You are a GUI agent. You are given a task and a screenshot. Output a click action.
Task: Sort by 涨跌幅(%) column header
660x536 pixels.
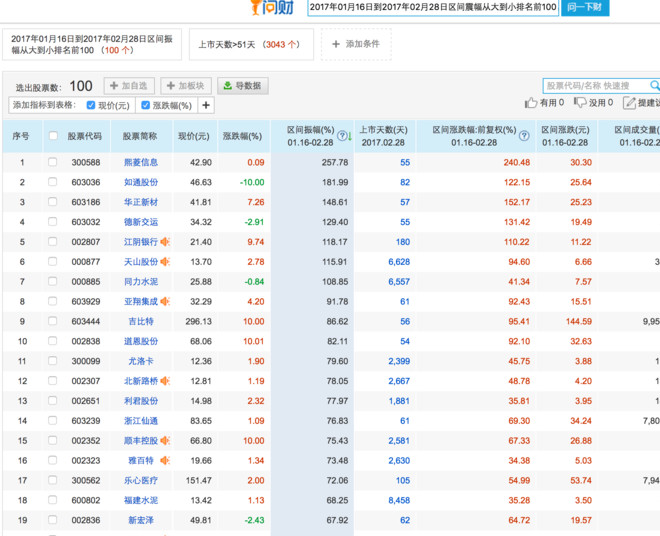242,136
